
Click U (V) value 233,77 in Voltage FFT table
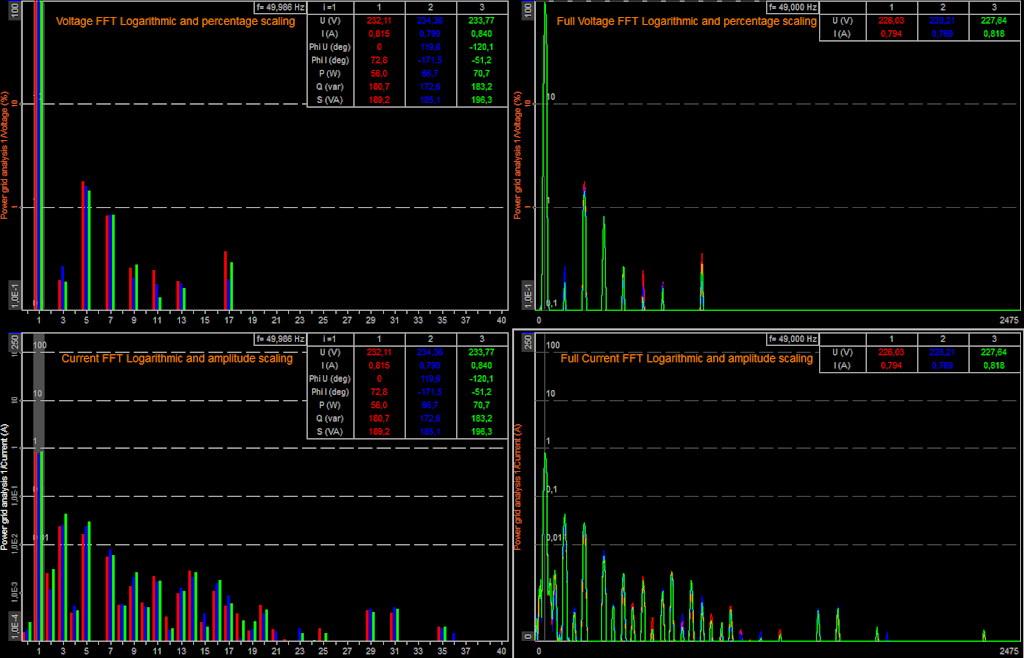point(481,22)
